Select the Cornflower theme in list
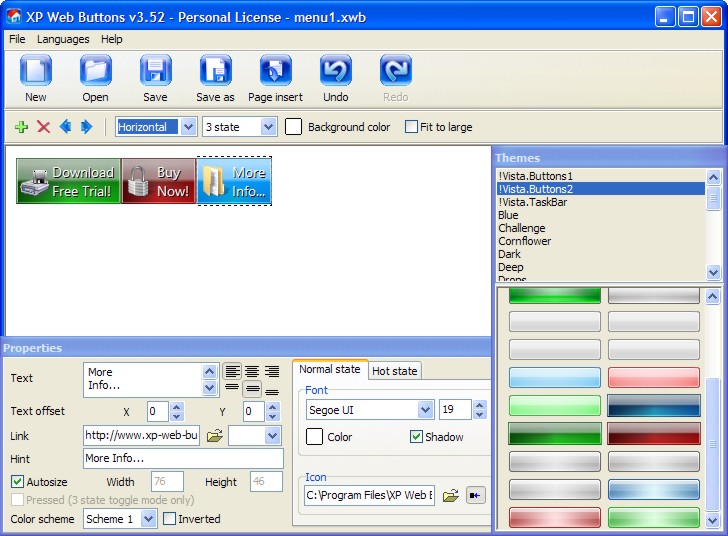 (525, 241)
